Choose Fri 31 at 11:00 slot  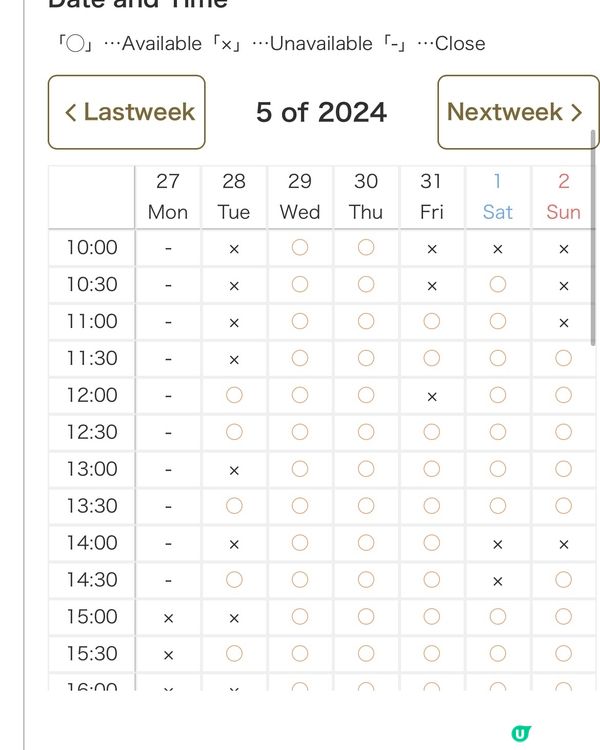432,322
